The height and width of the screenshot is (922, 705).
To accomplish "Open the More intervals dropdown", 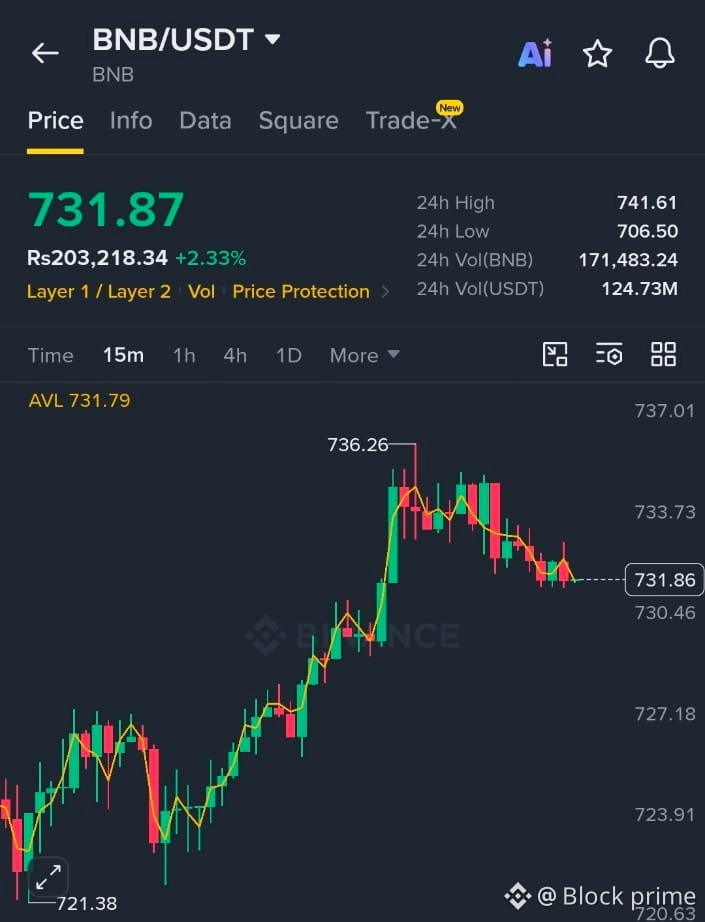I will click(365, 355).
